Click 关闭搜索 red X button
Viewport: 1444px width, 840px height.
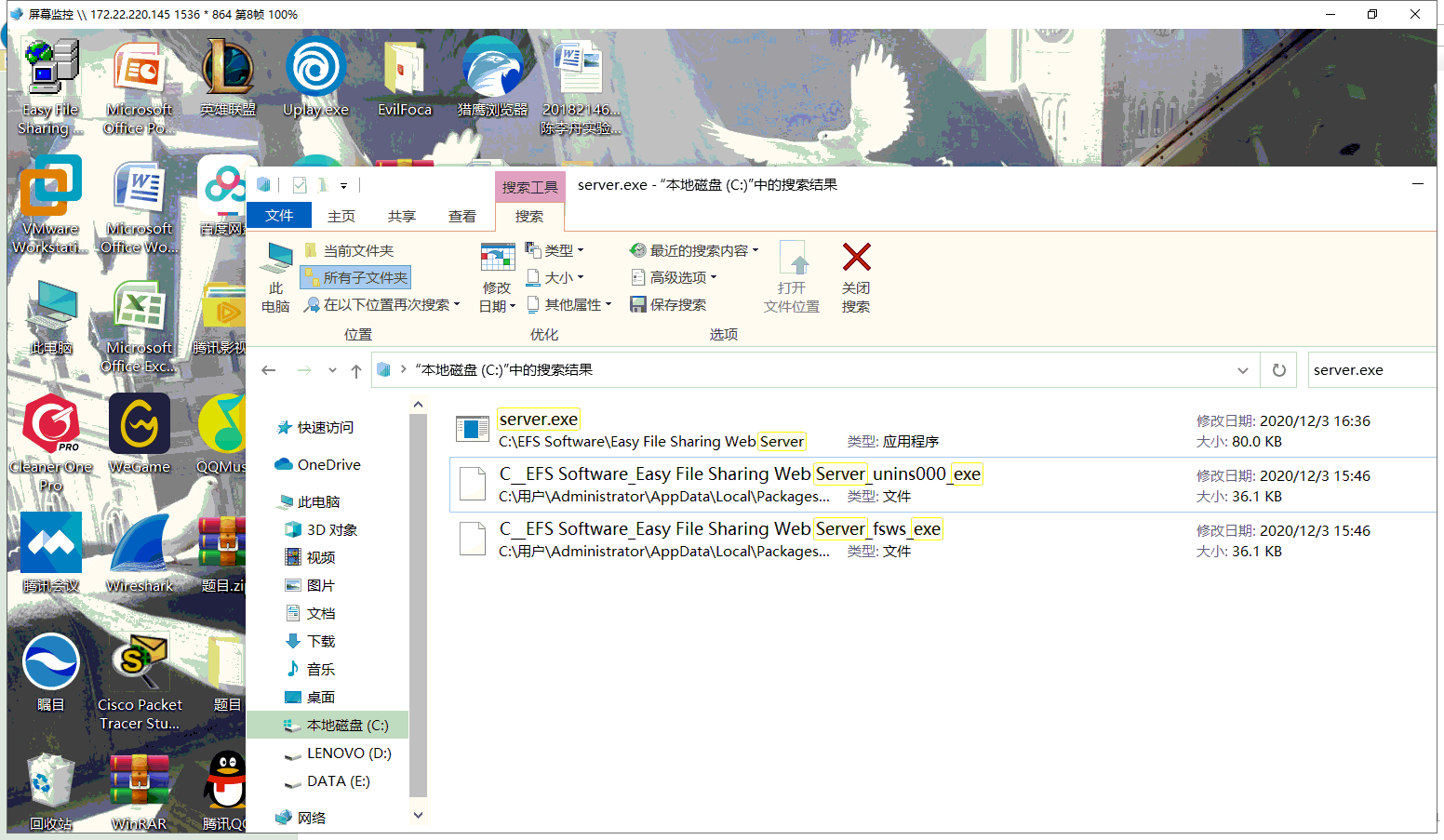(x=856, y=277)
